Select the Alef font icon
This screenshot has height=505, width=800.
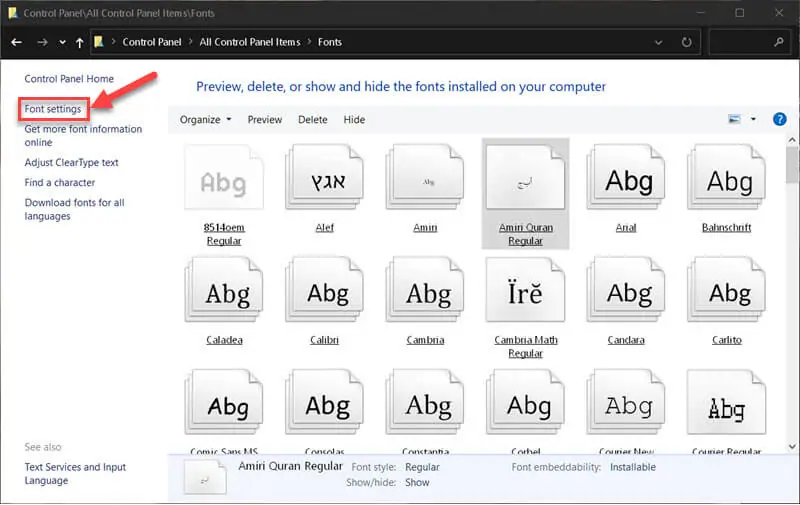pyautogui.click(x=324, y=177)
